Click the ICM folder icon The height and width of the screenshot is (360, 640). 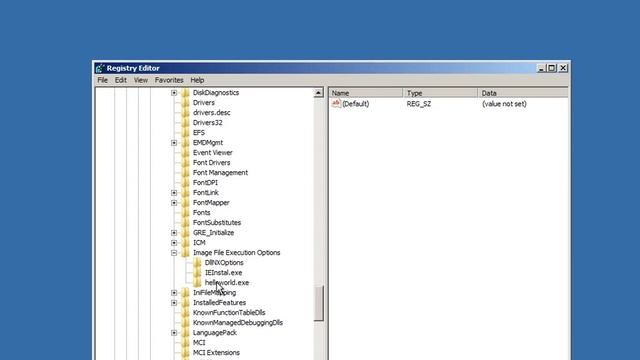click(185, 243)
